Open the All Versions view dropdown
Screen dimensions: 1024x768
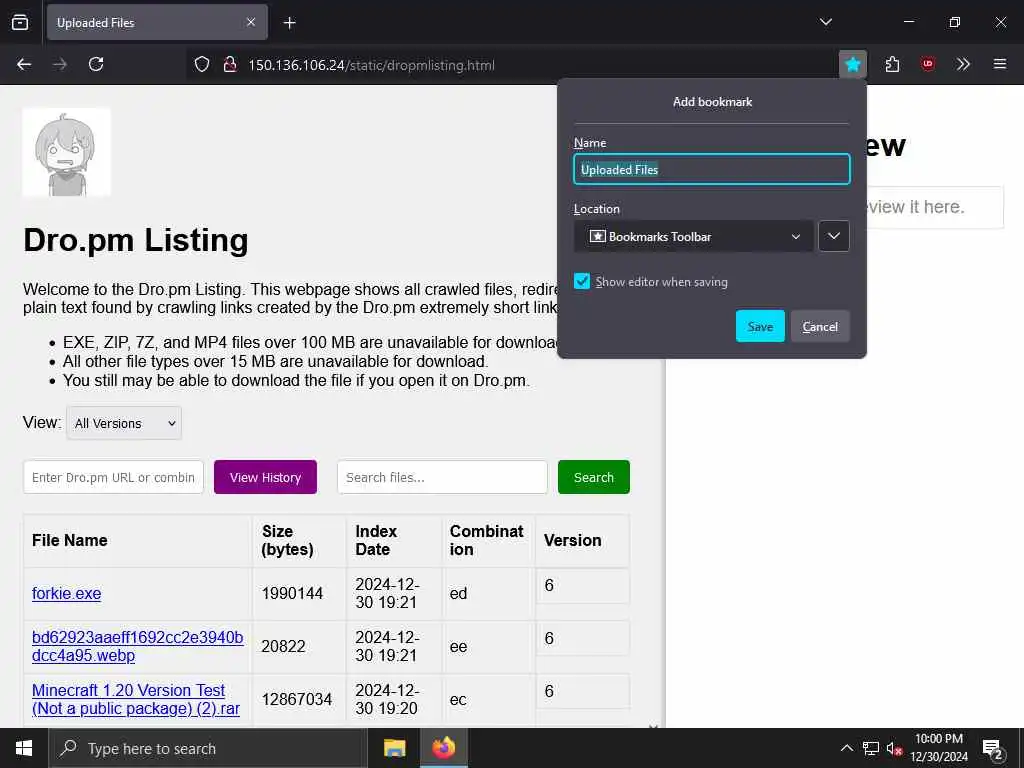click(124, 423)
